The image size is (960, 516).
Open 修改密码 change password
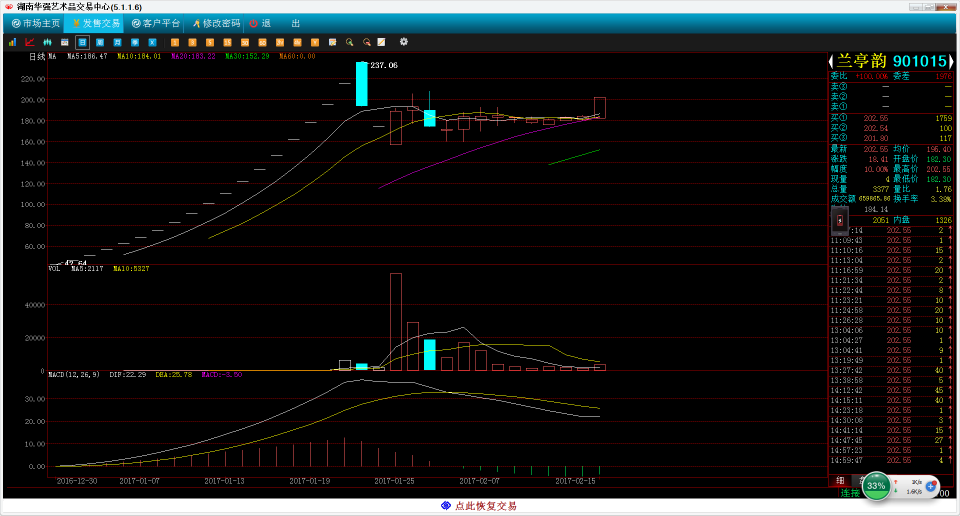click(216, 23)
